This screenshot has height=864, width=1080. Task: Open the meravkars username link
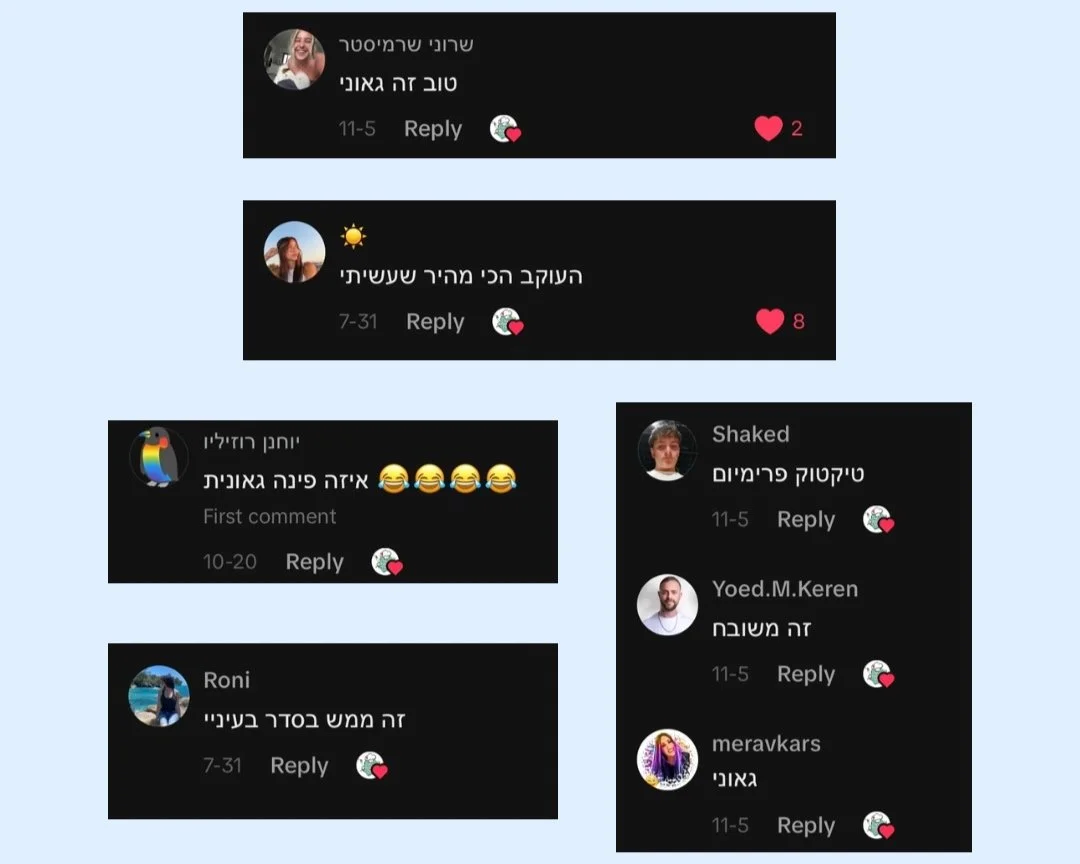point(766,743)
